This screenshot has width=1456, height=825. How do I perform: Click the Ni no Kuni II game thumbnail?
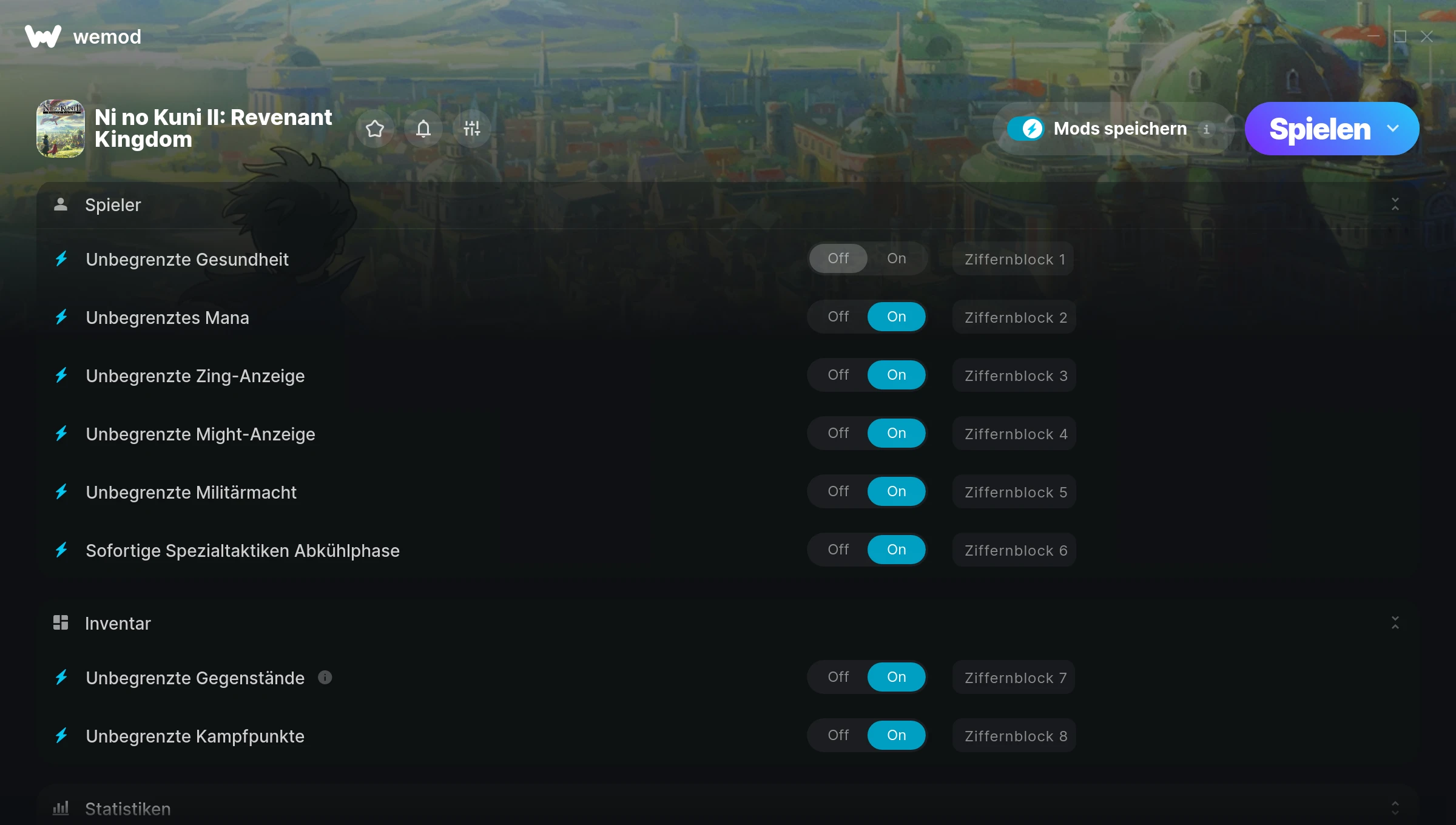pyautogui.click(x=61, y=129)
